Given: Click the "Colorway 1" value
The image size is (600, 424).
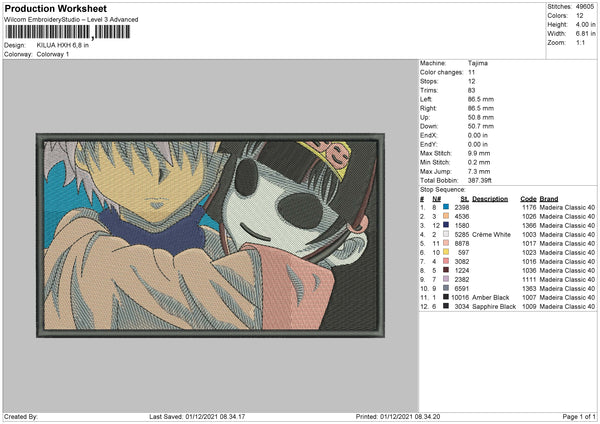Looking at the screenshot, I should click(53, 54).
